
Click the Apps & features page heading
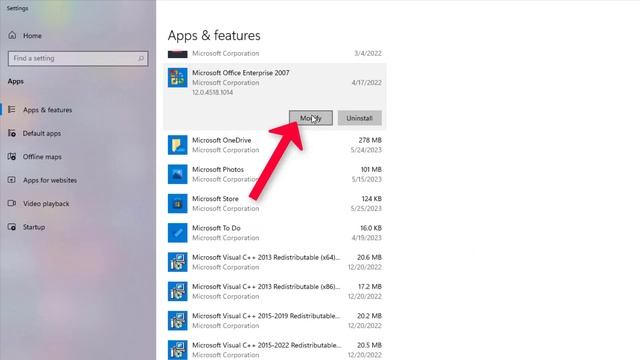(x=214, y=36)
